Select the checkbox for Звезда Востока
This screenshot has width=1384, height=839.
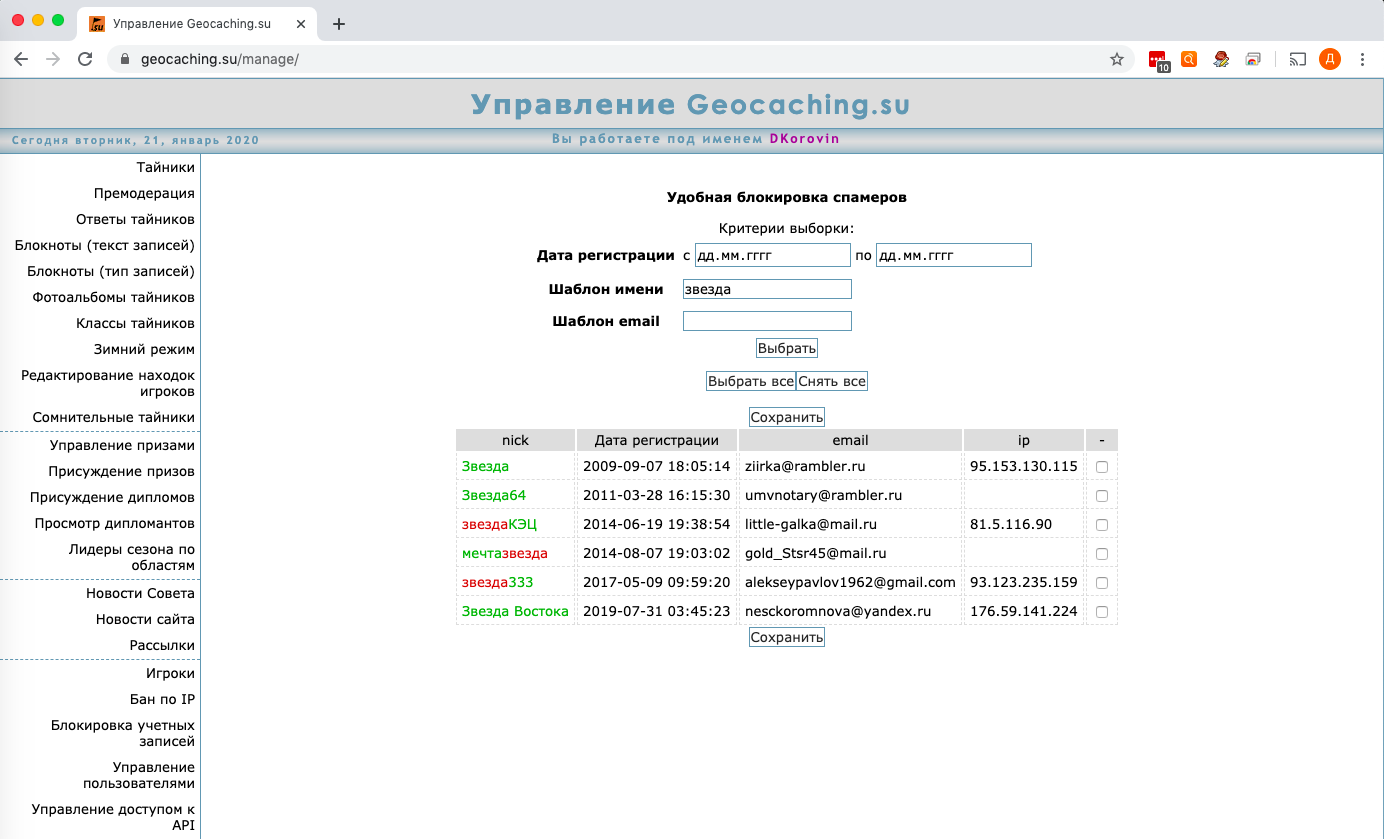(x=1101, y=612)
